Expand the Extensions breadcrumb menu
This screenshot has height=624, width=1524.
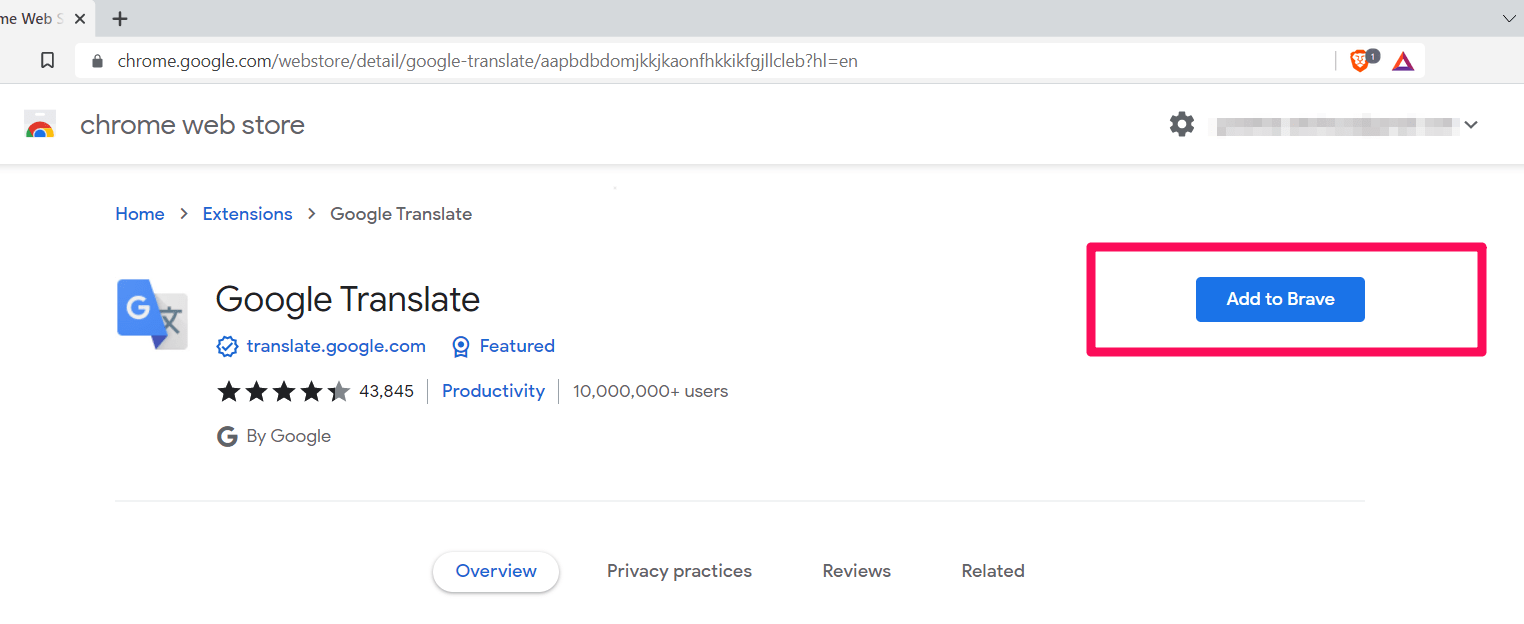click(247, 213)
